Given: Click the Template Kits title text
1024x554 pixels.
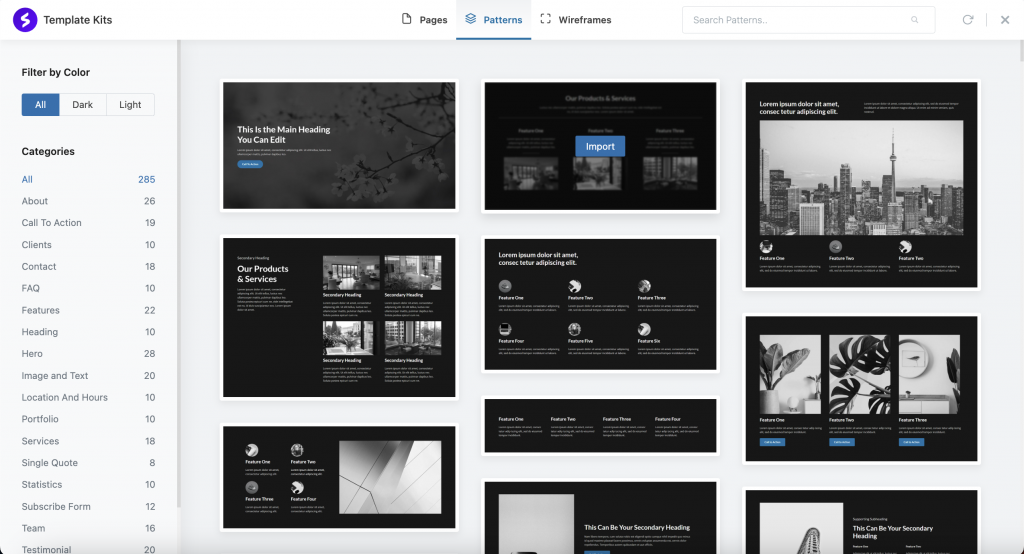Looking at the screenshot, I should click(x=78, y=20).
